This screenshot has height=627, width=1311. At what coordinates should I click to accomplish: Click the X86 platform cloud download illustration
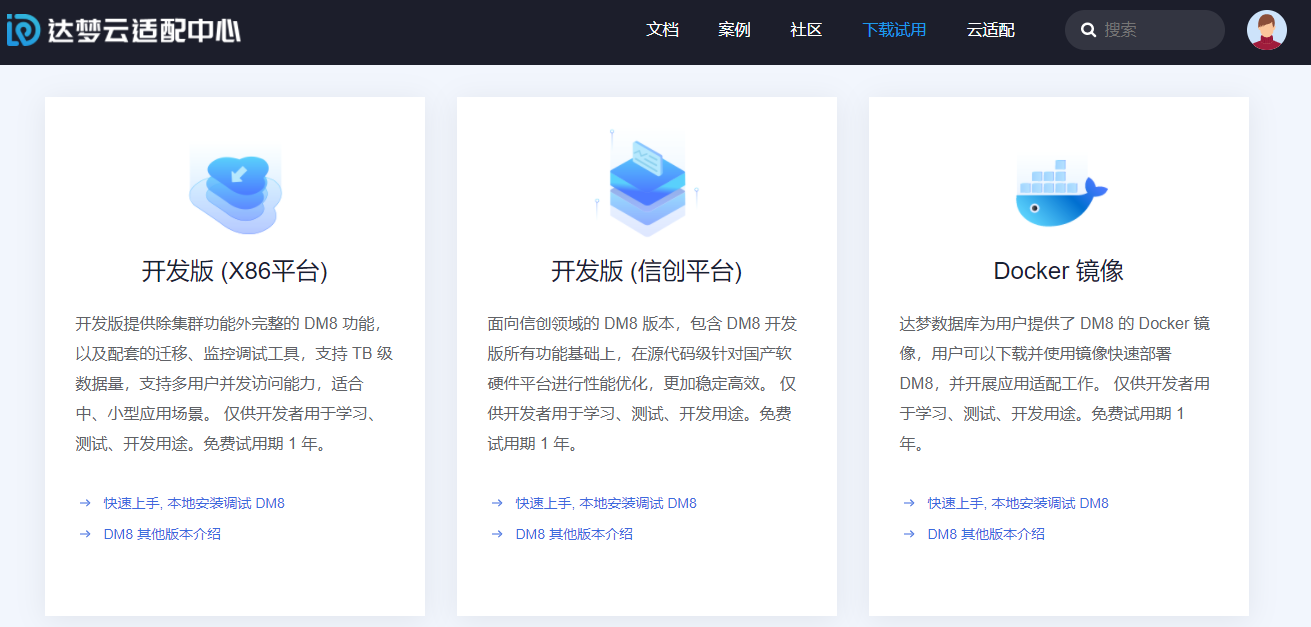click(235, 189)
